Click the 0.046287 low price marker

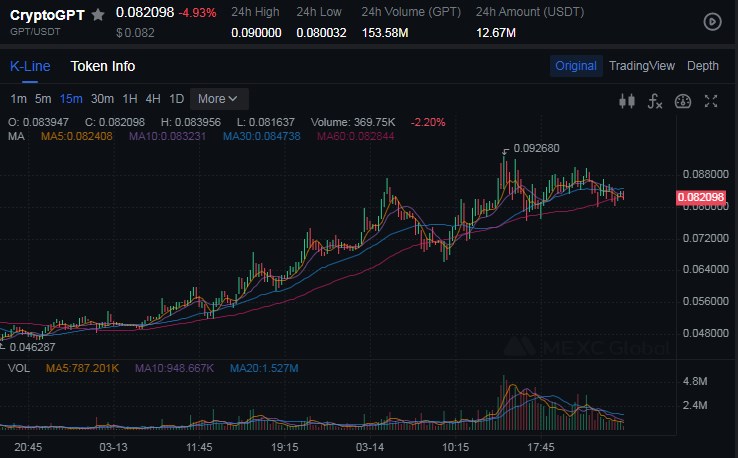point(32,347)
